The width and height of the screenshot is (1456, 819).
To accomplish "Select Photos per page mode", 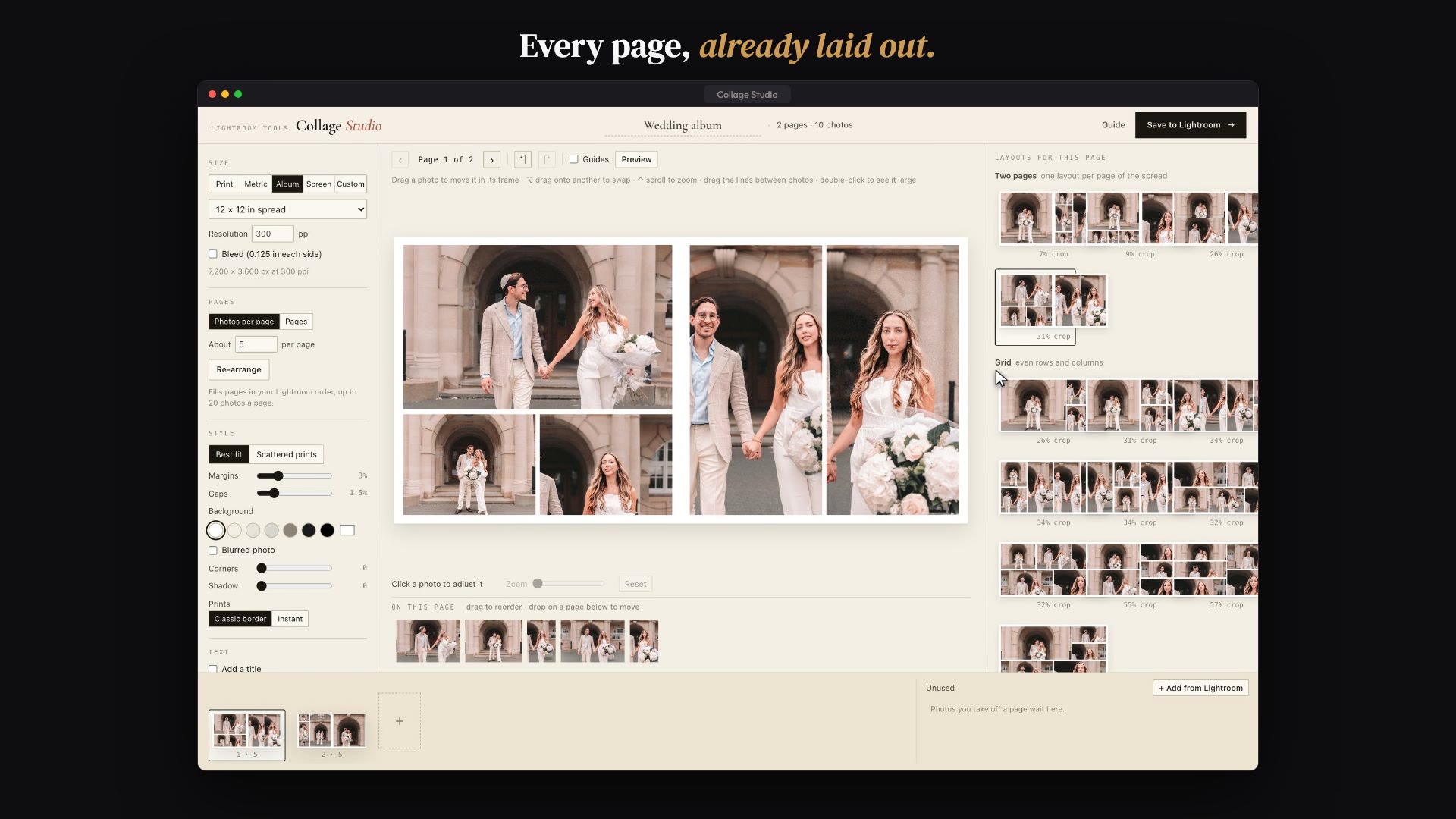I will point(244,322).
